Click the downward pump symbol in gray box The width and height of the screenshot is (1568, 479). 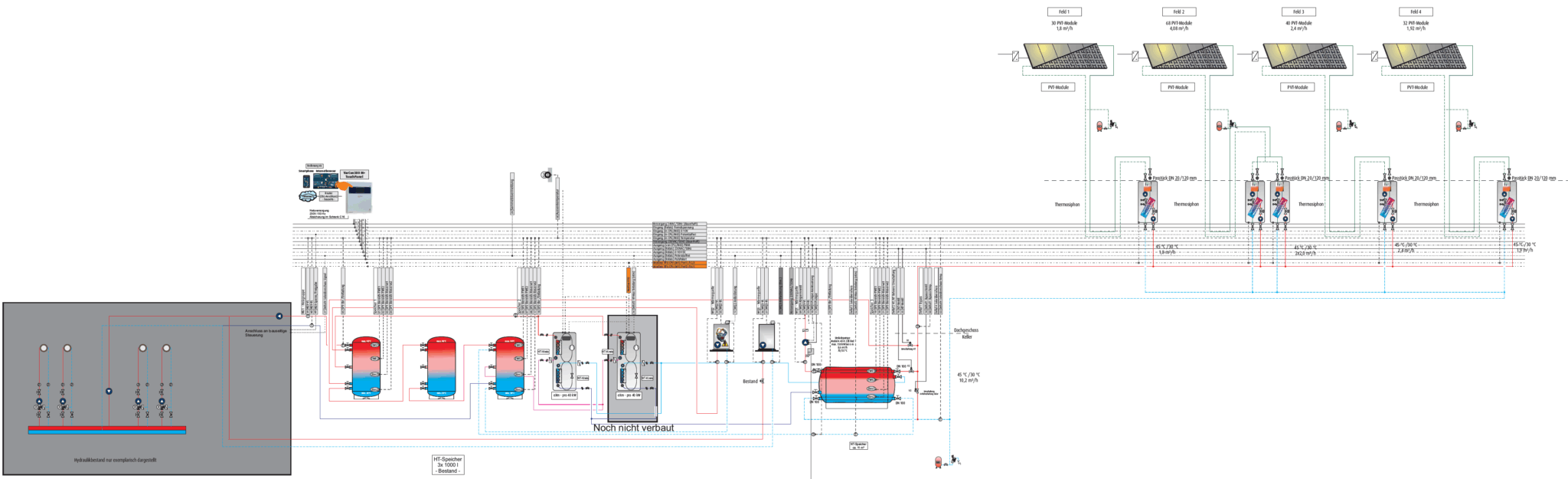pyautogui.click(x=109, y=391)
